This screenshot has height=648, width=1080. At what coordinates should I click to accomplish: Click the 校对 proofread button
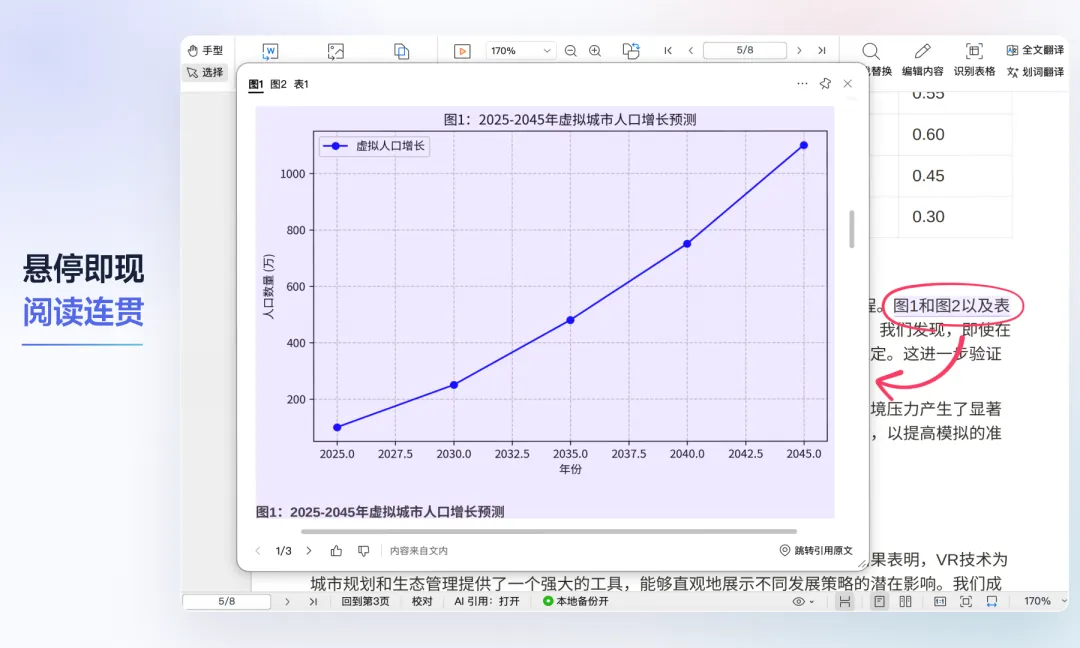coord(422,601)
